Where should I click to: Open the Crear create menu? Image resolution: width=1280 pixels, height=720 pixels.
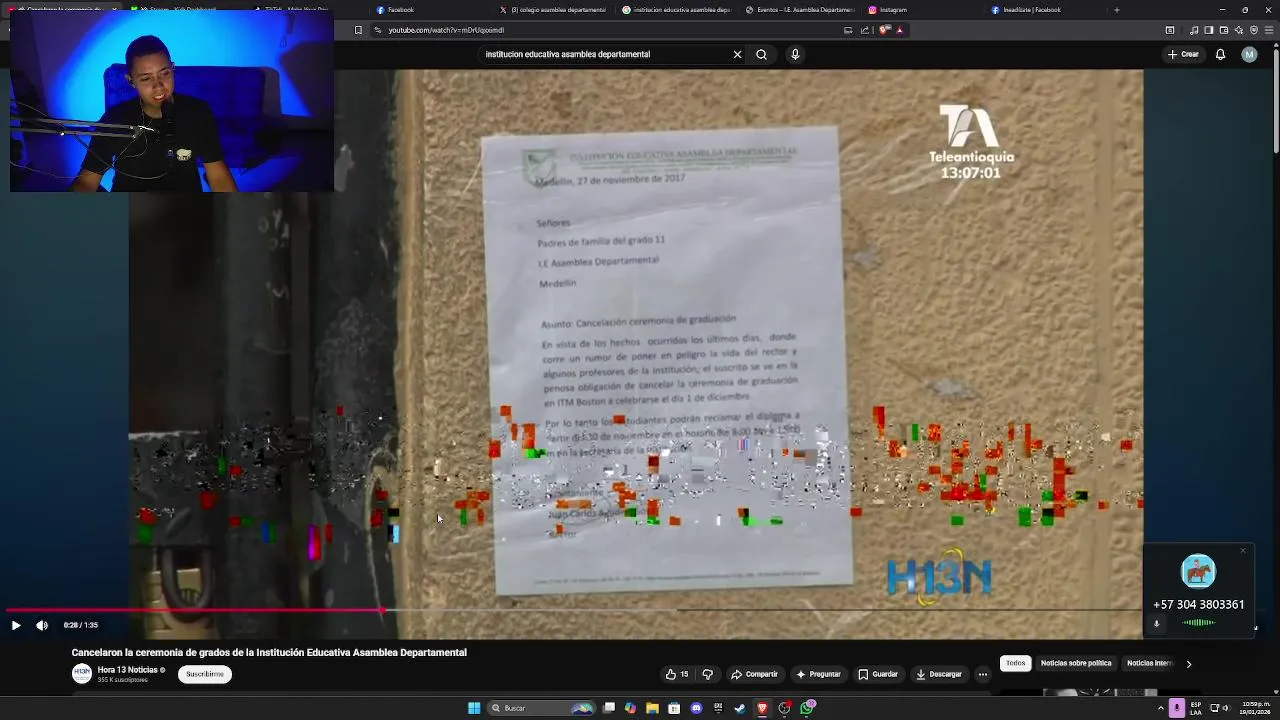[x=1182, y=54]
